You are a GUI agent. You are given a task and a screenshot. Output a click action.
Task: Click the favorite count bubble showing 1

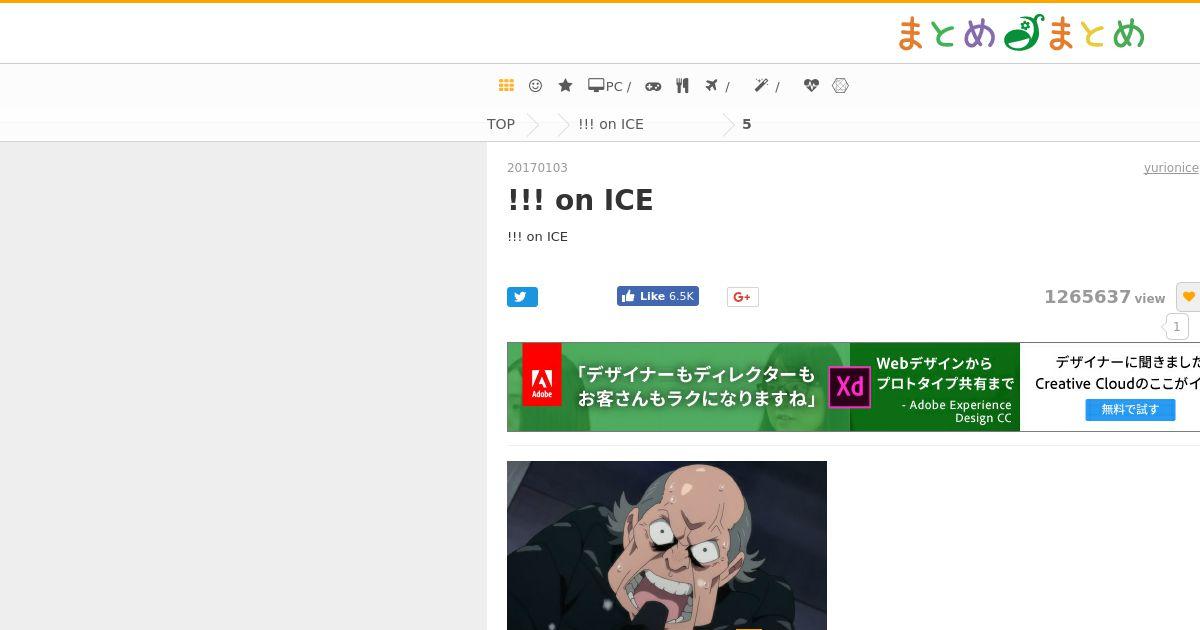pyautogui.click(x=1177, y=326)
